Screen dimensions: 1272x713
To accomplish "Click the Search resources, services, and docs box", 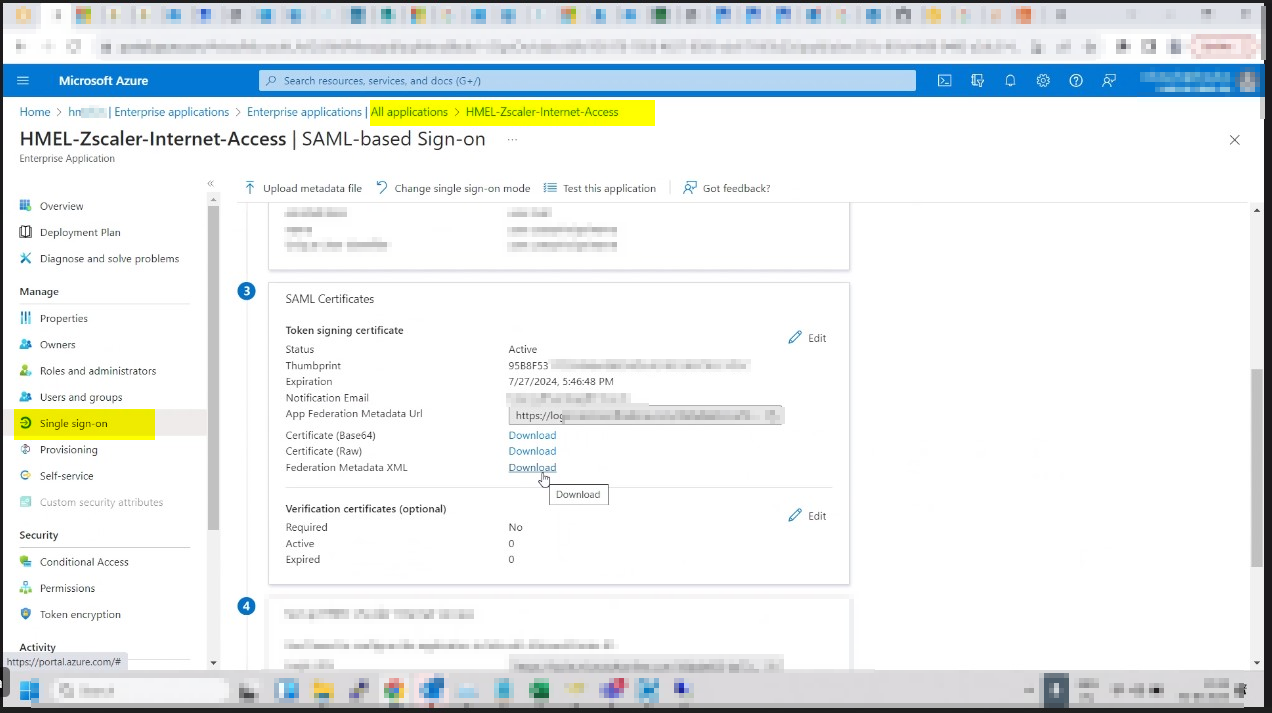I will tap(587, 81).
